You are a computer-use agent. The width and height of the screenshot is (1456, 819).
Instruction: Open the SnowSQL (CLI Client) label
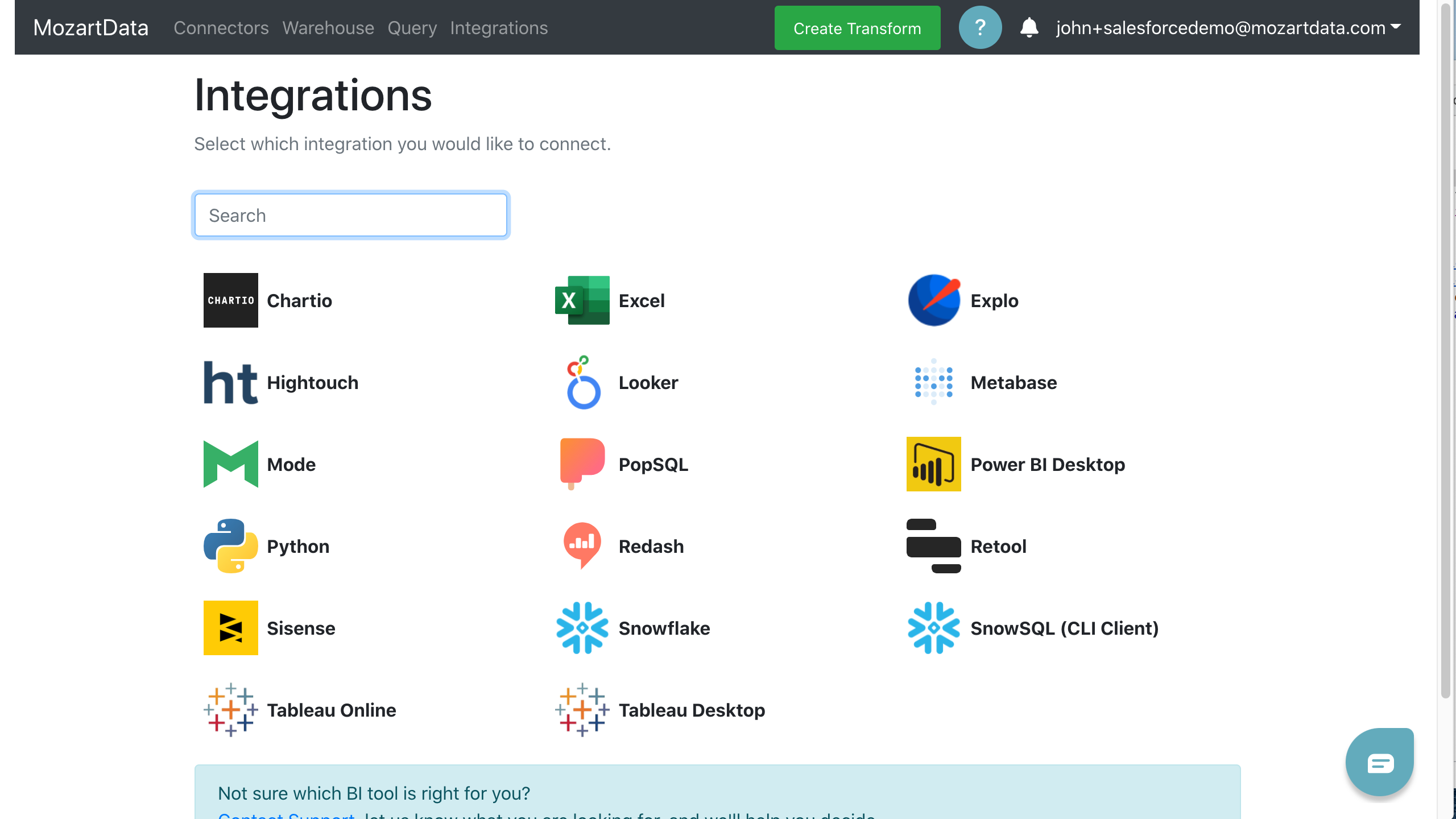1064,628
